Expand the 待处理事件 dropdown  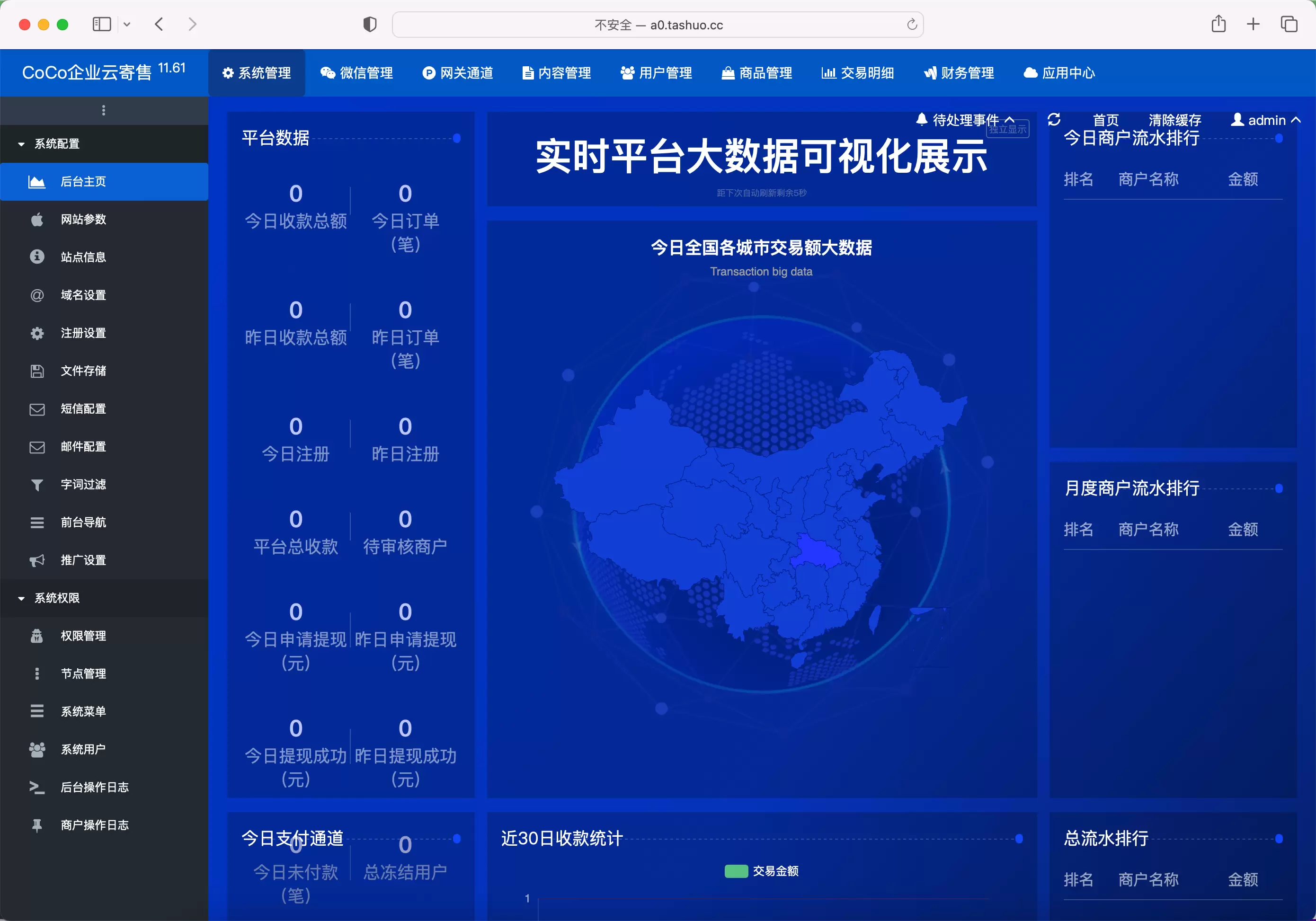tap(965, 120)
